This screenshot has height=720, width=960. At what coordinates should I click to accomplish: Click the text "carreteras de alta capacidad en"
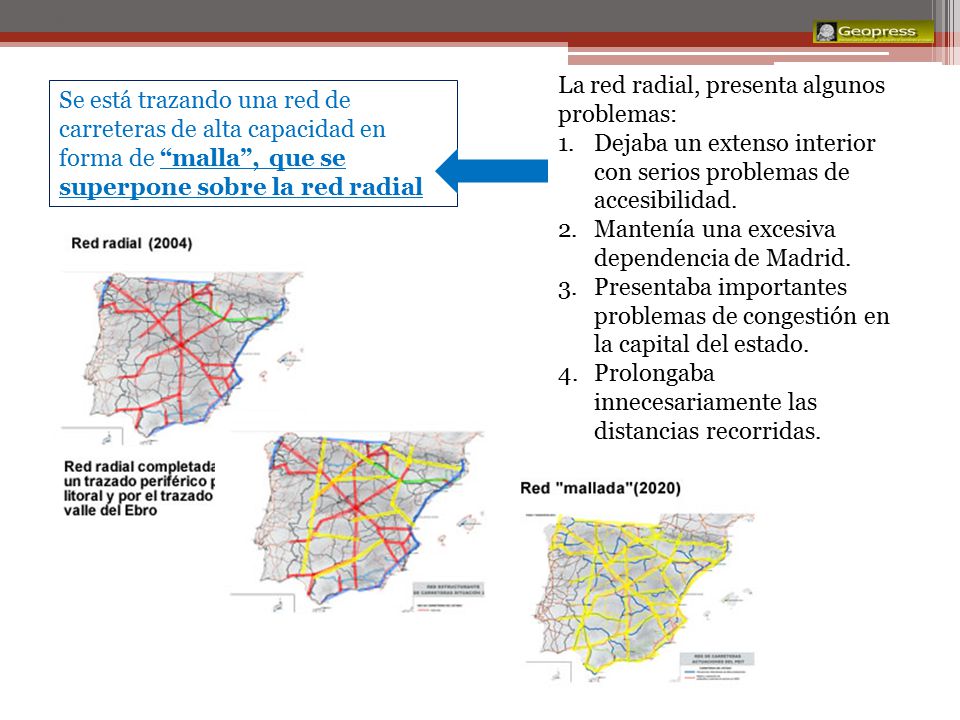click(222, 129)
